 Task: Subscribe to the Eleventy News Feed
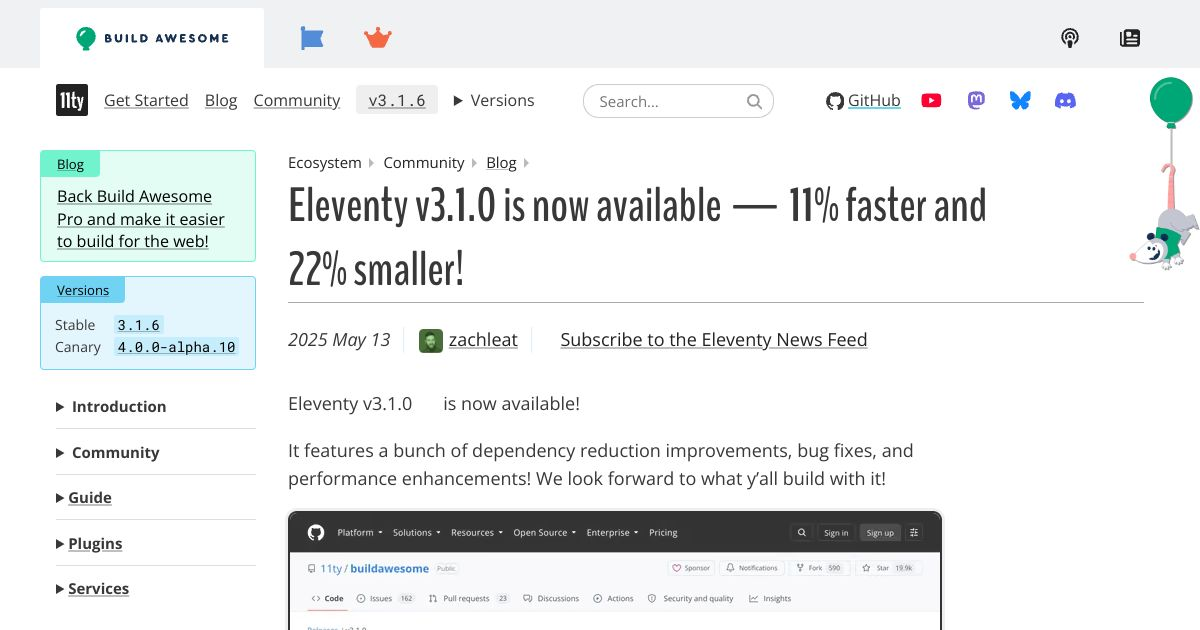click(714, 340)
